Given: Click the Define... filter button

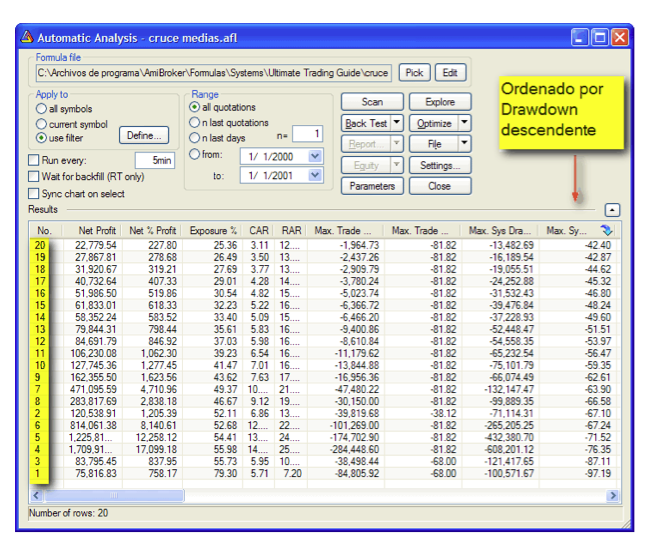Looking at the screenshot, I should 144,135.
